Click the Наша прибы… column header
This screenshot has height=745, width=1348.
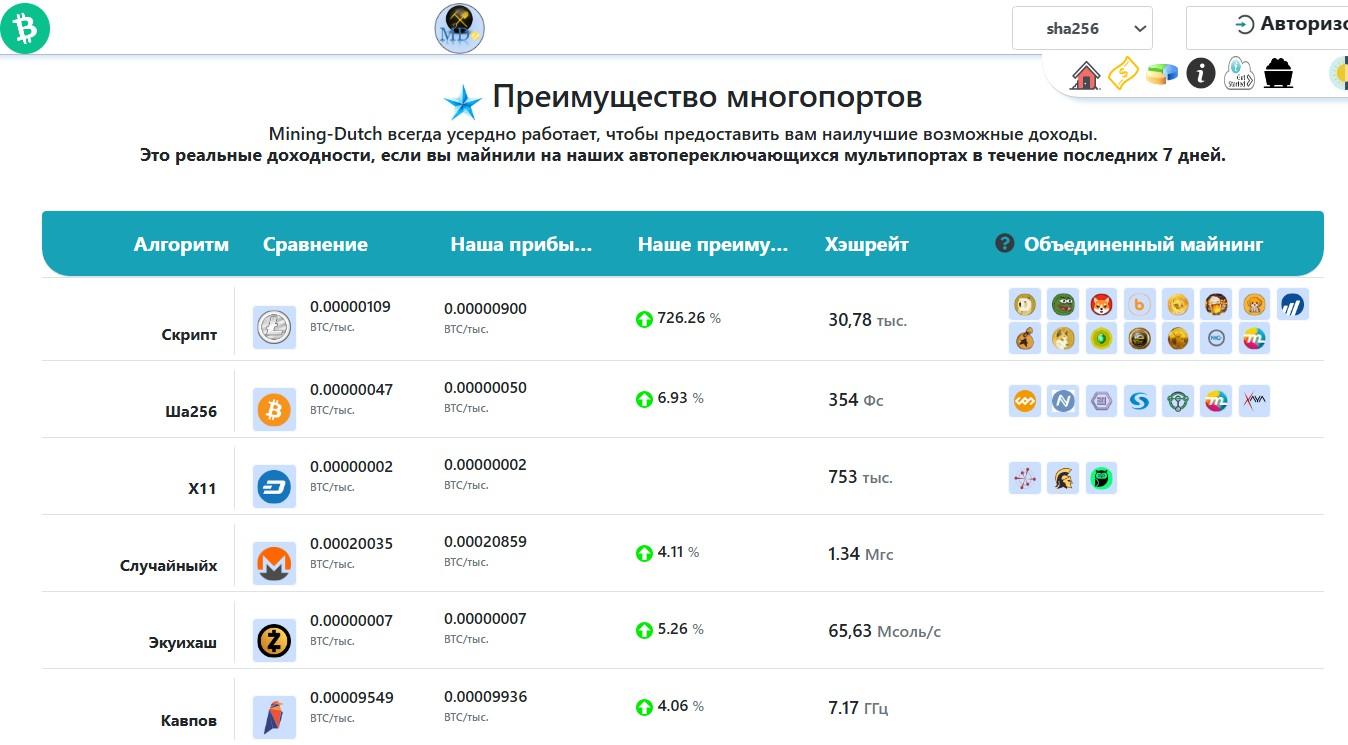tap(521, 244)
